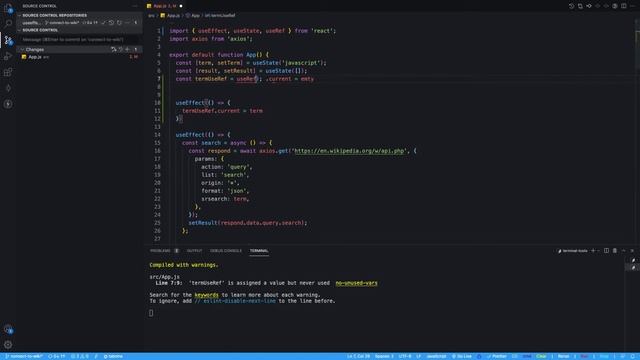This screenshot has width=640, height=360.
Task: Maximize the panel with chevron icon
Action: (x=624, y=251)
